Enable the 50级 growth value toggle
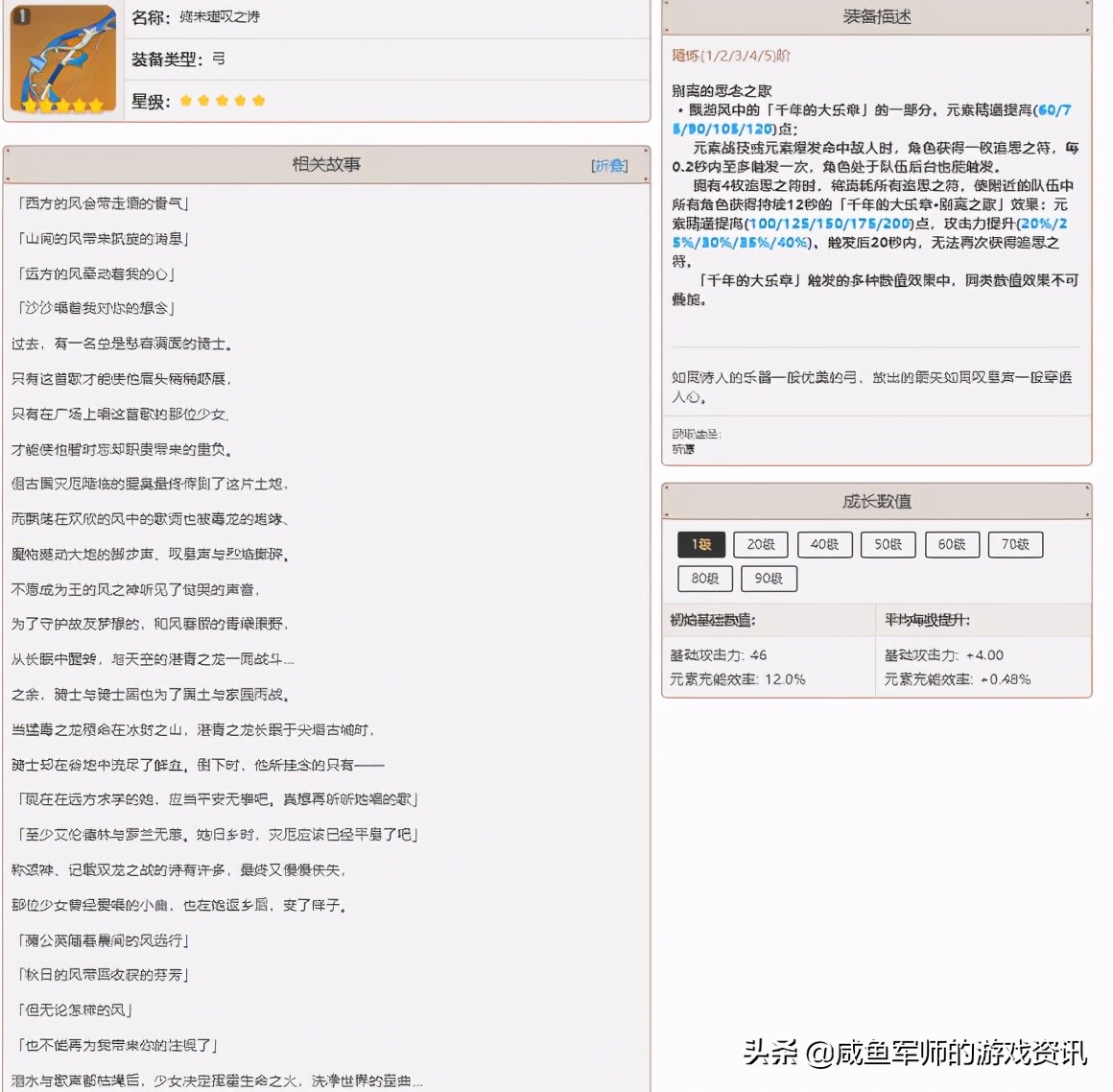Screen dimensions: 1113x1092 pos(888,544)
